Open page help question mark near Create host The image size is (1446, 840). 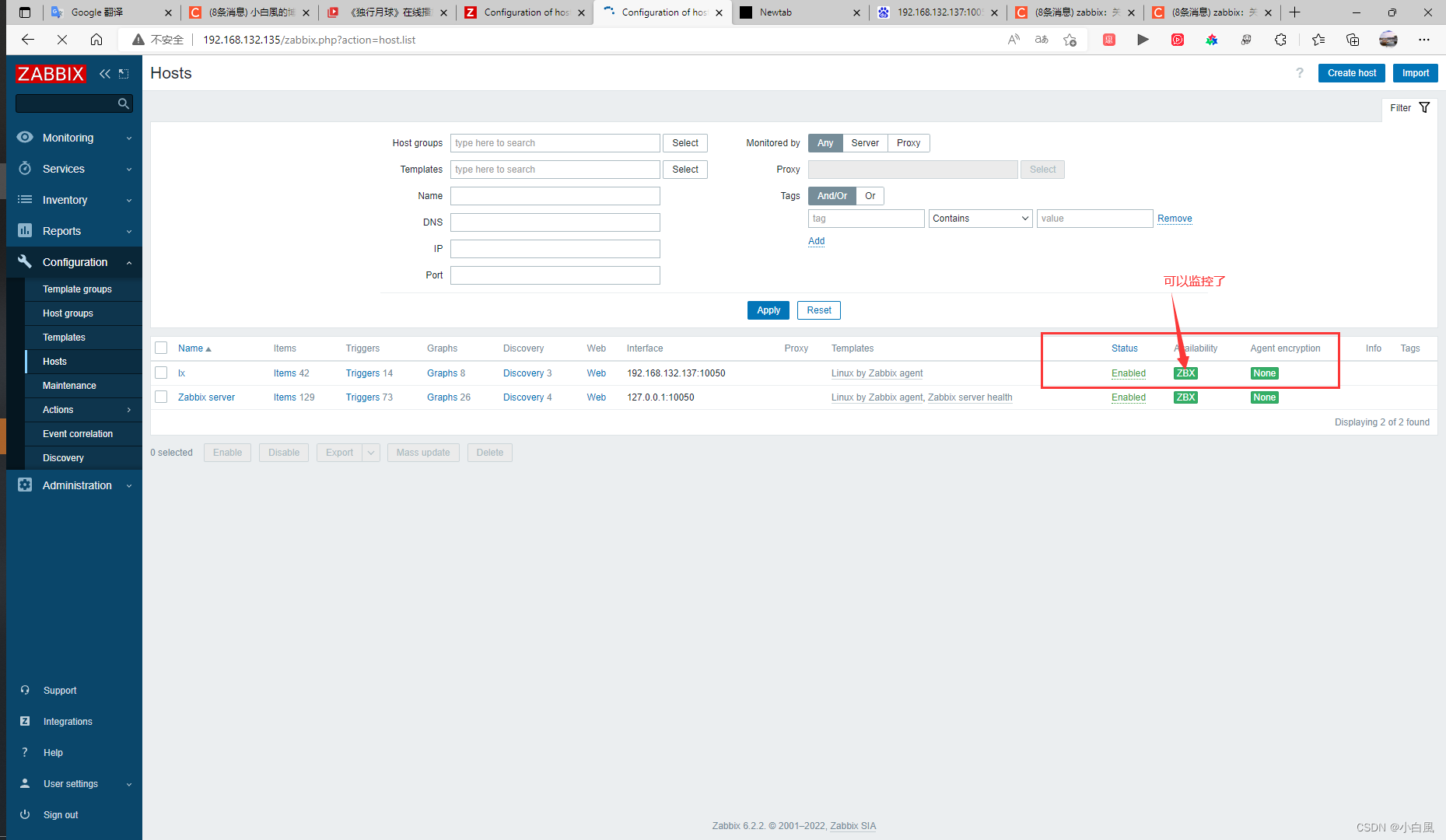(x=1299, y=72)
